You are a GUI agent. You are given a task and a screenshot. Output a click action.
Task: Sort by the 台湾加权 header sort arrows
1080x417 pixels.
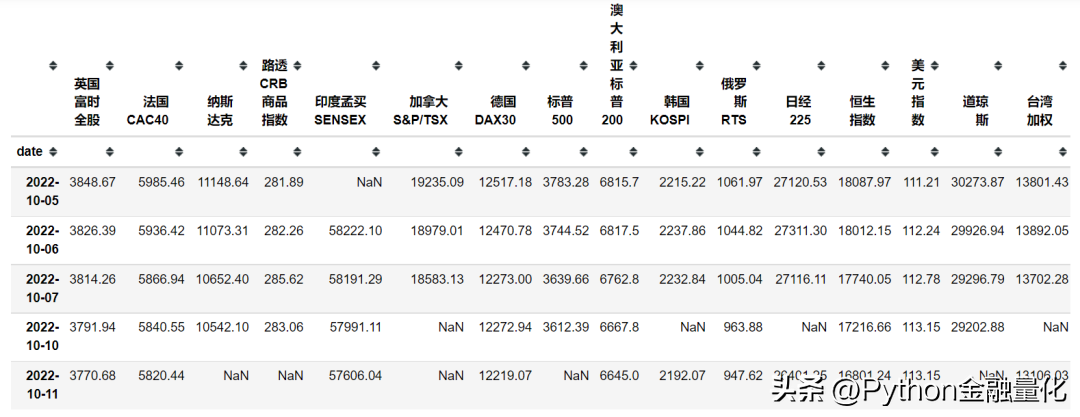pyautogui.click(x=1062, y=66)
